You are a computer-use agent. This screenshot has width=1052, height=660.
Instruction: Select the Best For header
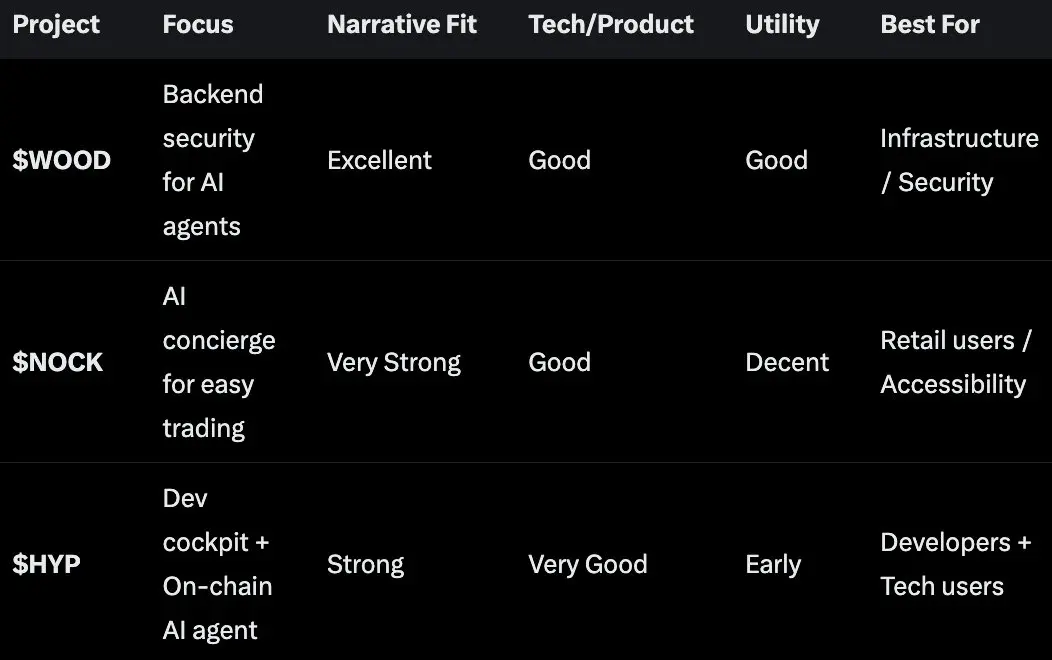click(930, 25)
